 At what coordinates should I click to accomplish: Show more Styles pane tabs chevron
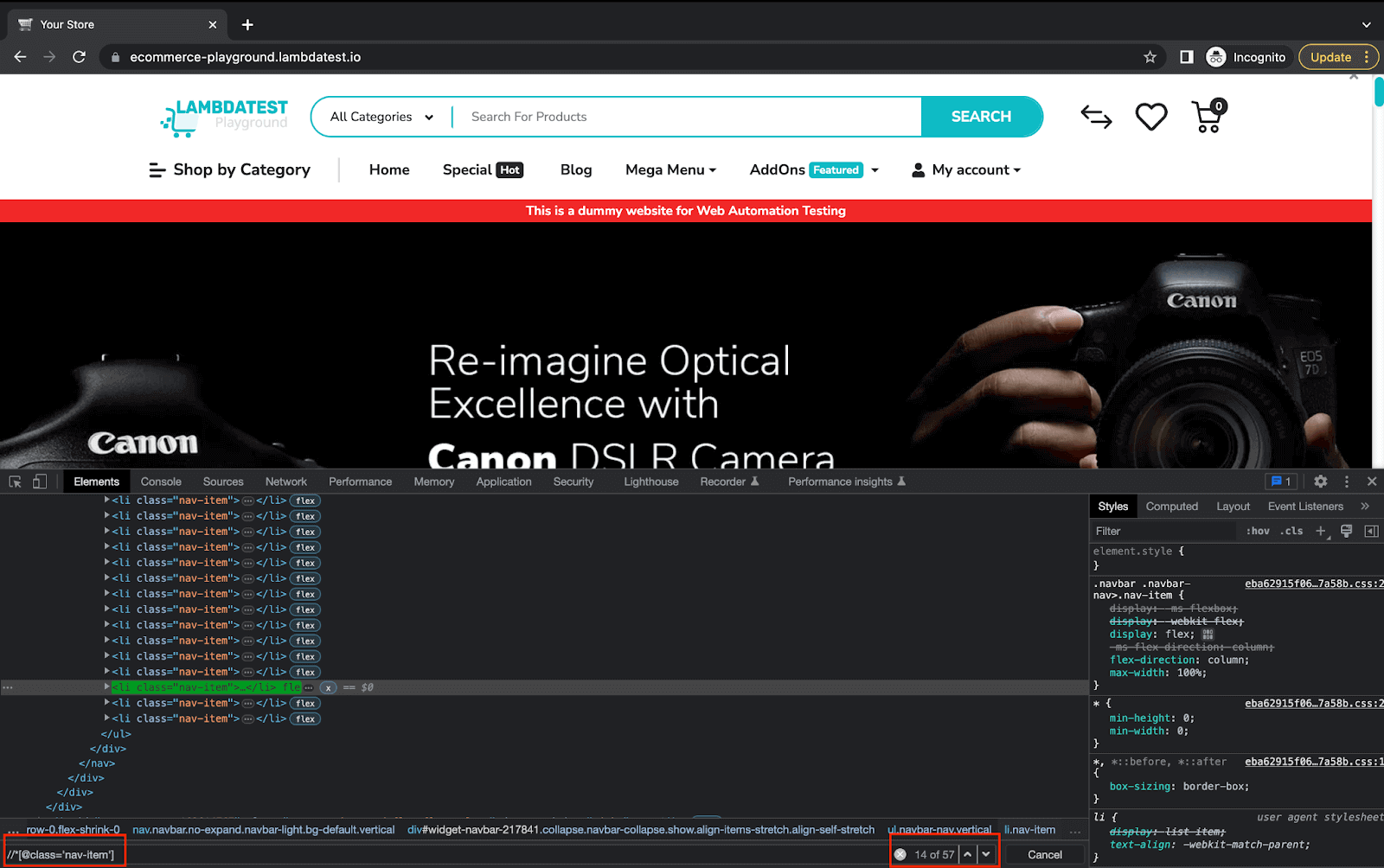pos(1365,507)
